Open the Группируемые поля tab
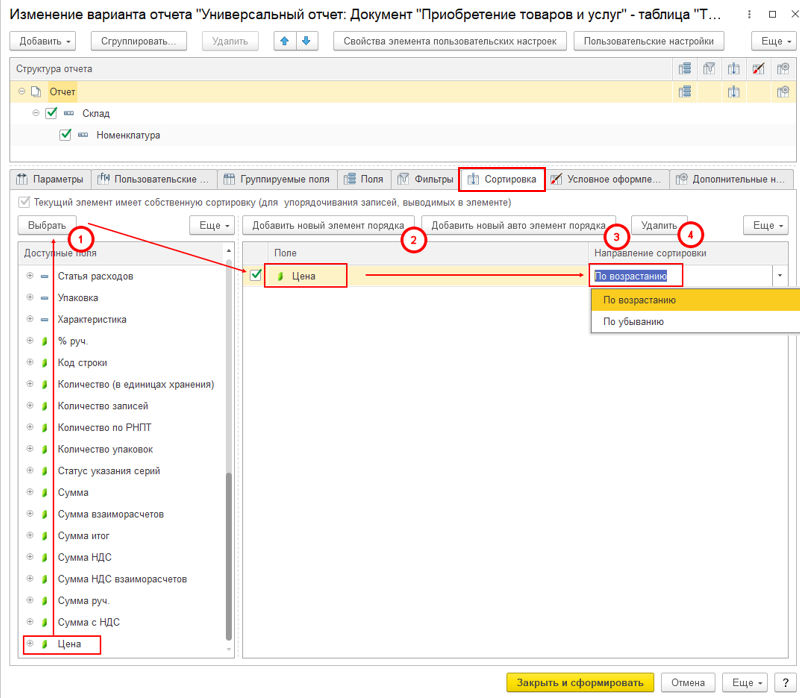 275,180
